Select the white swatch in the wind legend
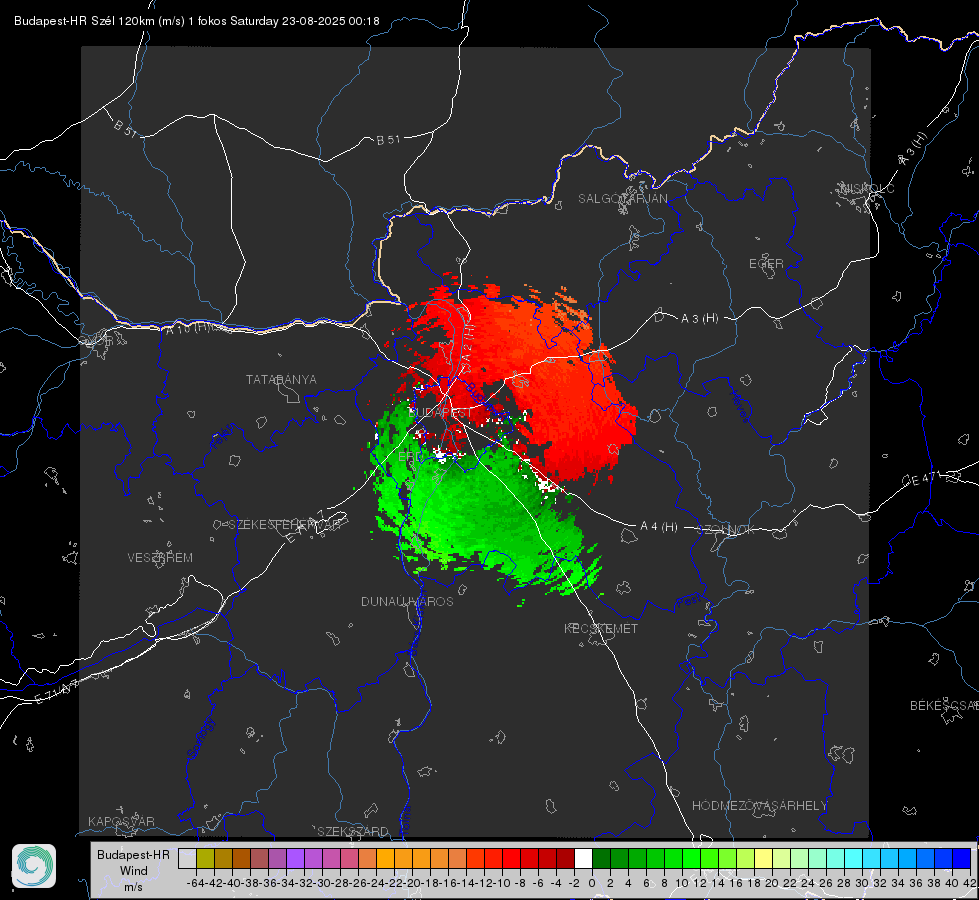This screenshot has height=900, width=979. click(583, 858)
